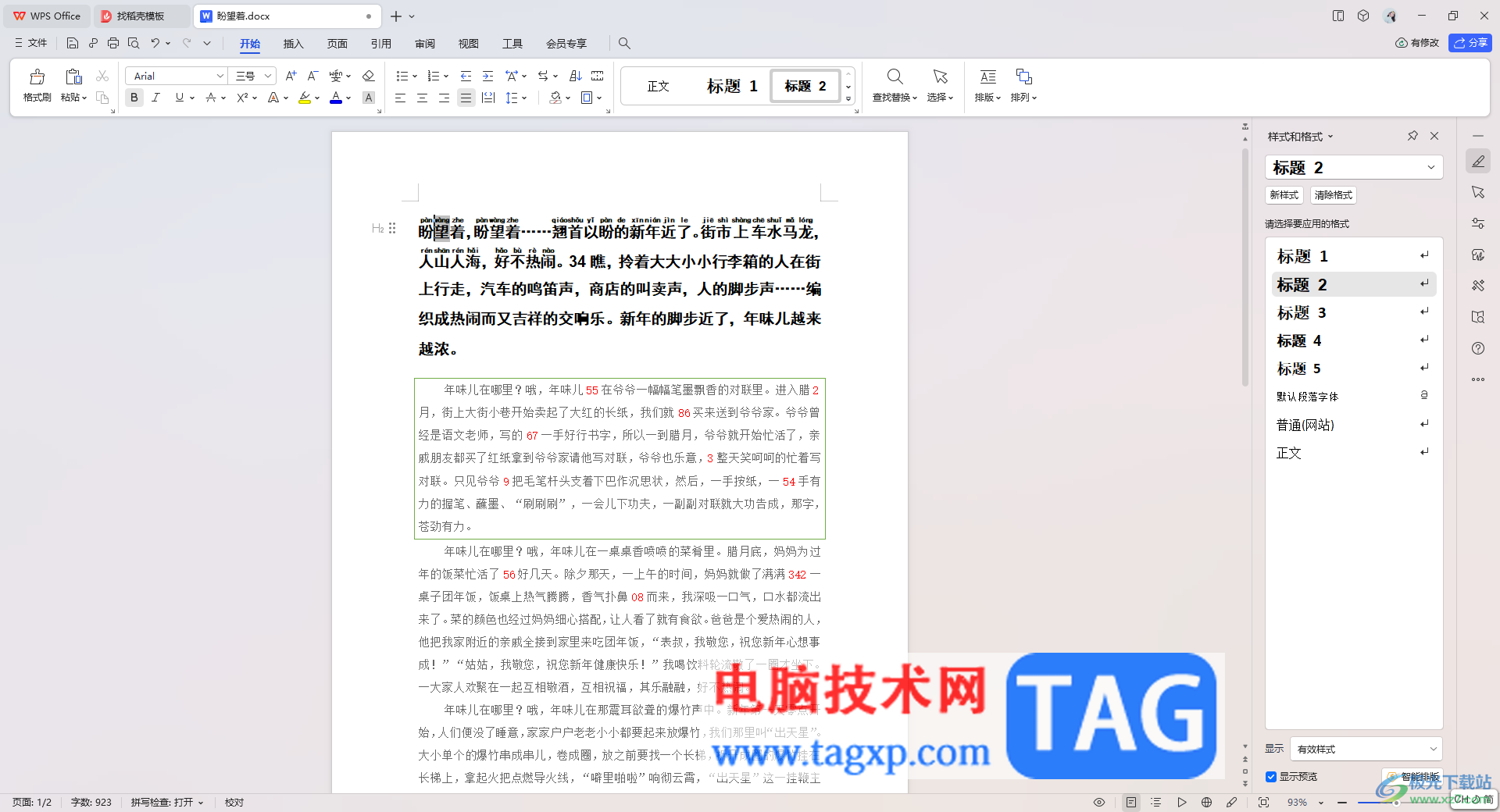Screen dimensions: 1500x812
Task: Click the Layout (排版) icon
Action: pos(987,77)
